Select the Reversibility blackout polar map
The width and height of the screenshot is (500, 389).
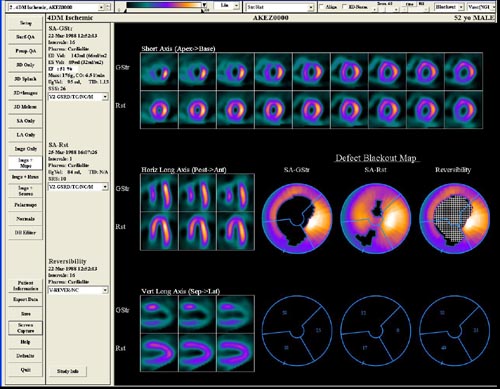(454, 219)
